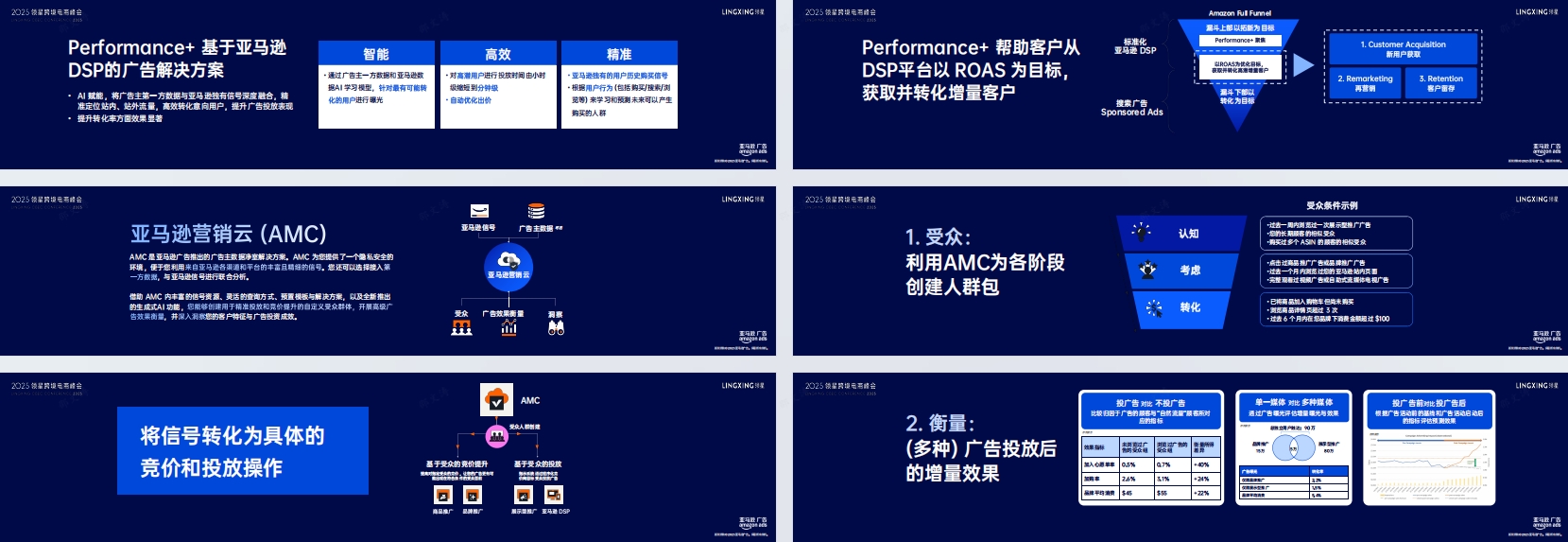Click the Amazon Full Funnel title
The image size is (1568, 542).
click(1240, 13)
